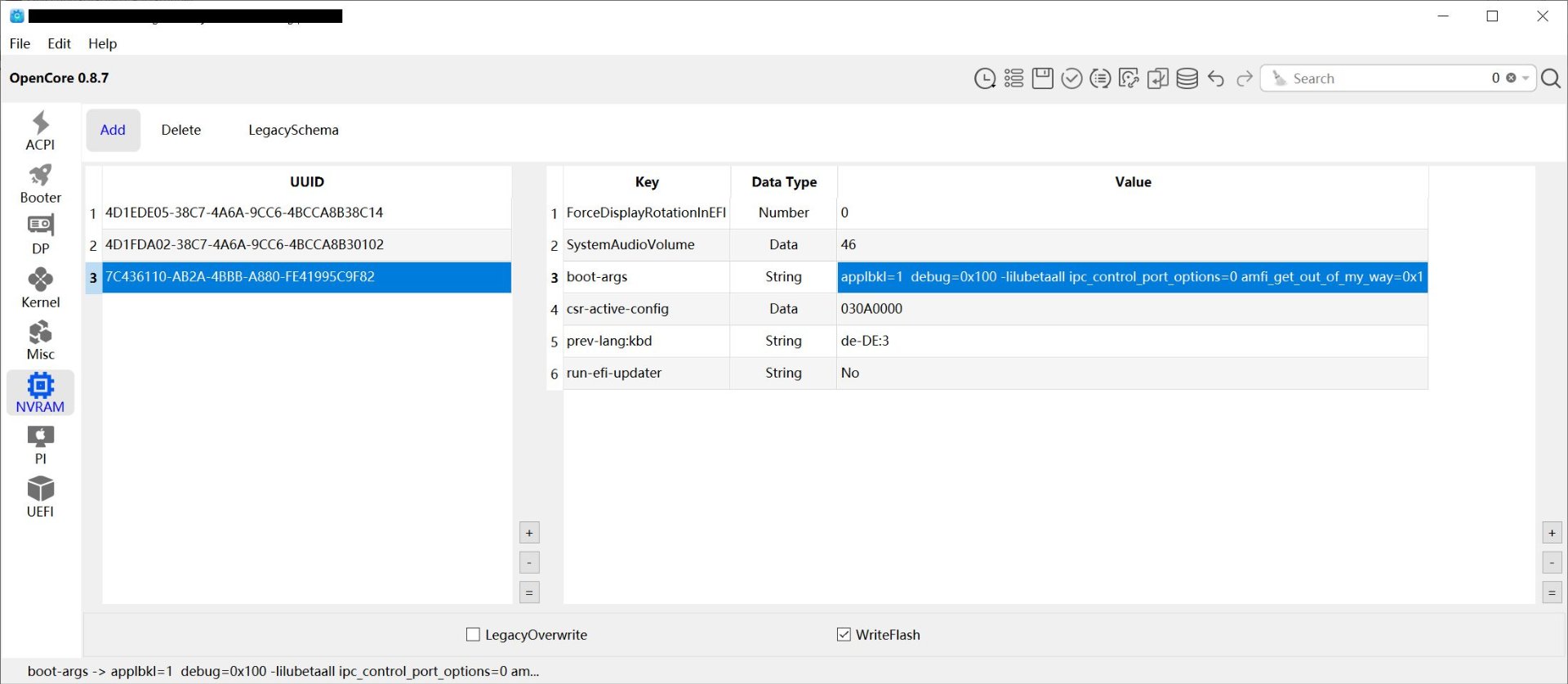Open the Kernel section in sidebar
Viewport: 1568px width, 684px height.
point(40,288)
